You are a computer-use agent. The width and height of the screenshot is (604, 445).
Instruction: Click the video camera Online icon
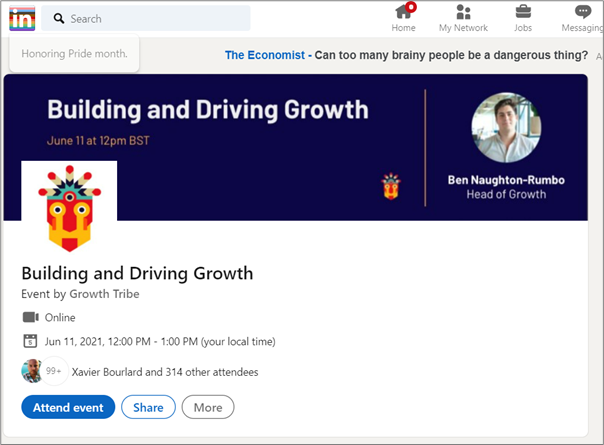tap(30, 317)
